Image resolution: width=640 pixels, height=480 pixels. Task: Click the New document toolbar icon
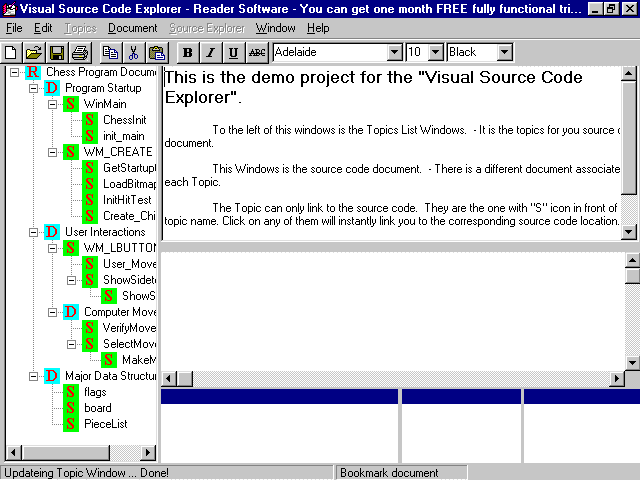coord(11,52)
